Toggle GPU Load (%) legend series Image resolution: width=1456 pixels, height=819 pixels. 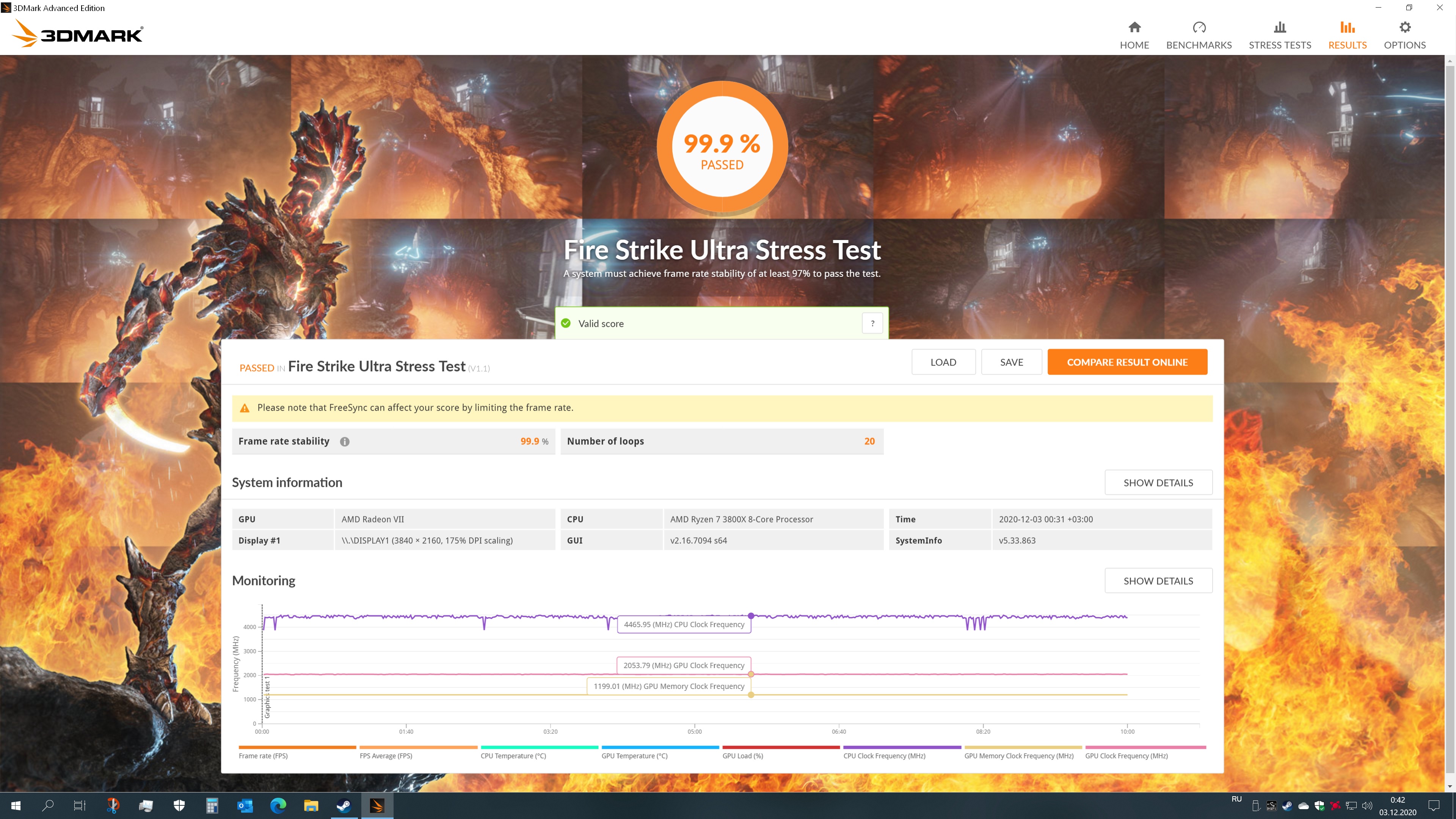(742, 756)
